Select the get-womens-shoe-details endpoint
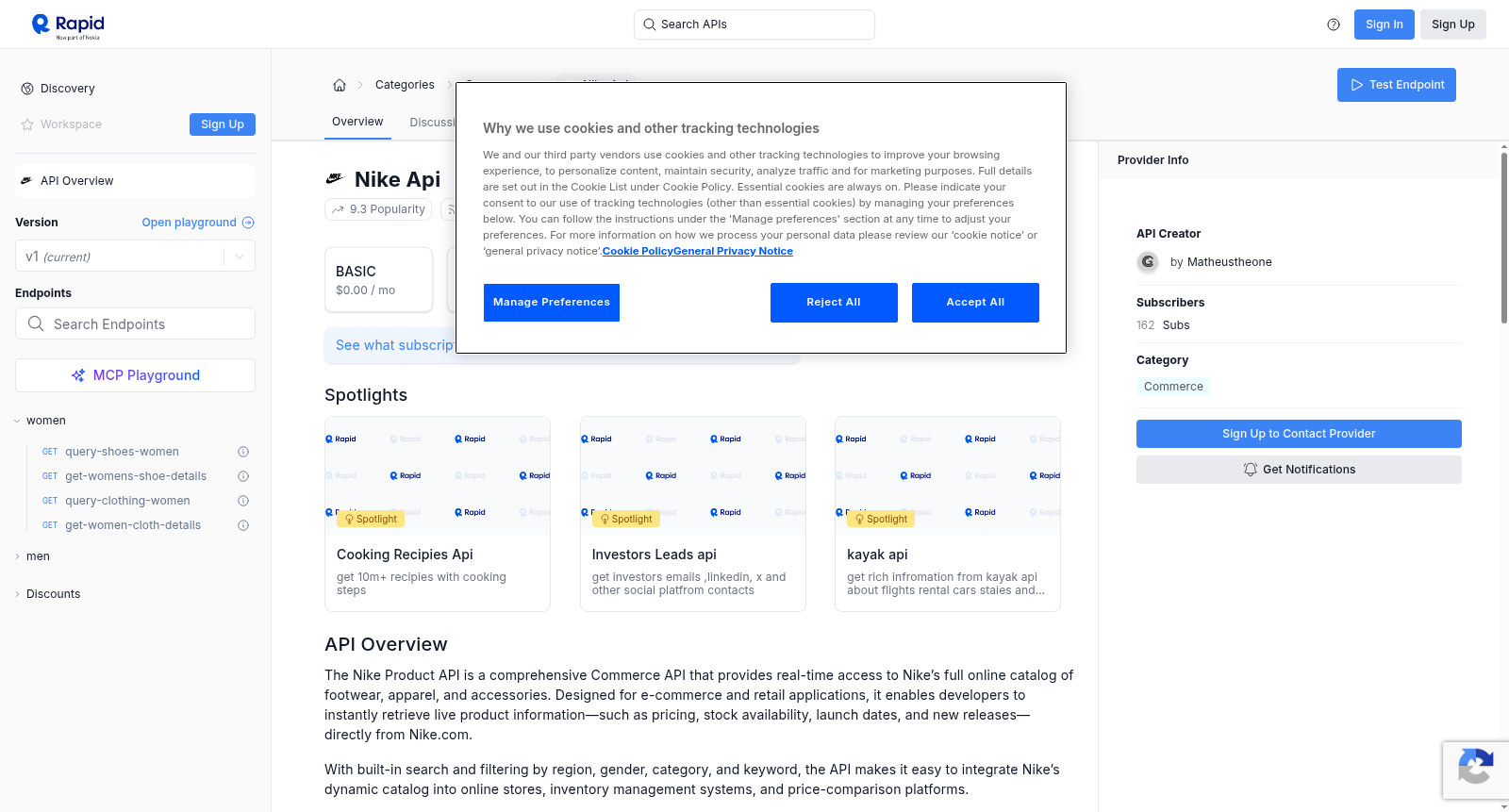 [x=136, y=476]
